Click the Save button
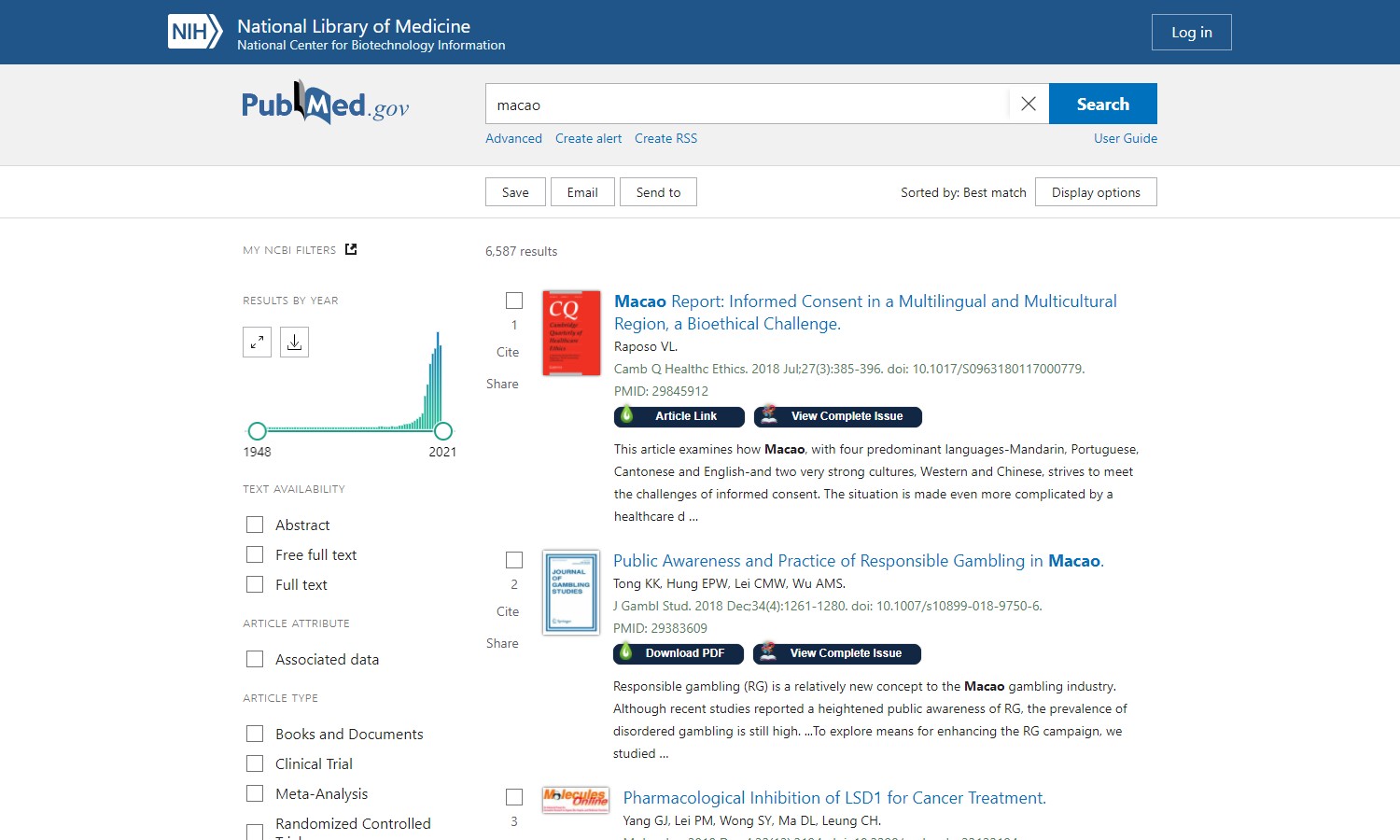This screenshot has width=1400, height=840. pos(515,192)
